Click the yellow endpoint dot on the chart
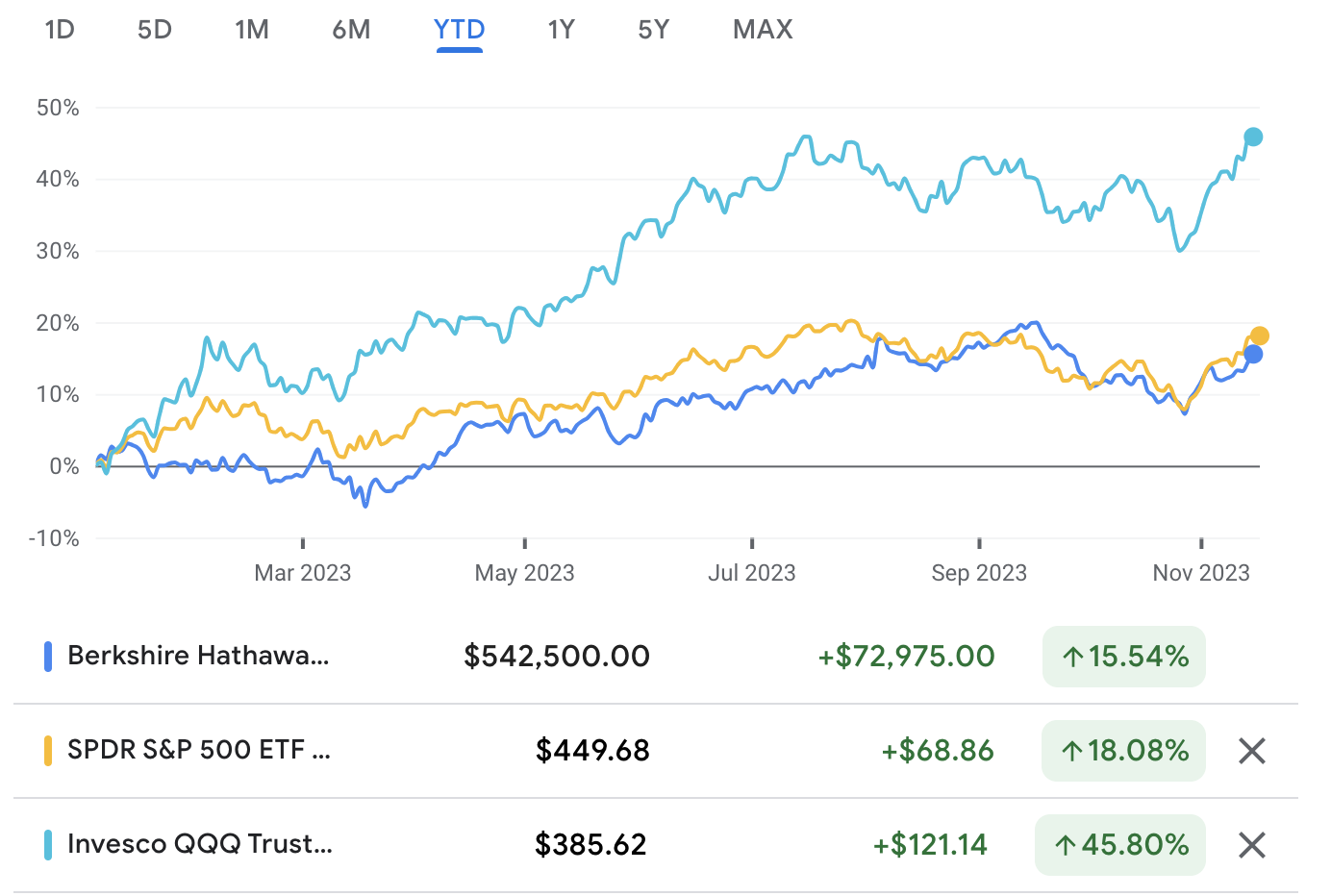The width and height of the screenshot is (1331, 896). point(1259,336)
